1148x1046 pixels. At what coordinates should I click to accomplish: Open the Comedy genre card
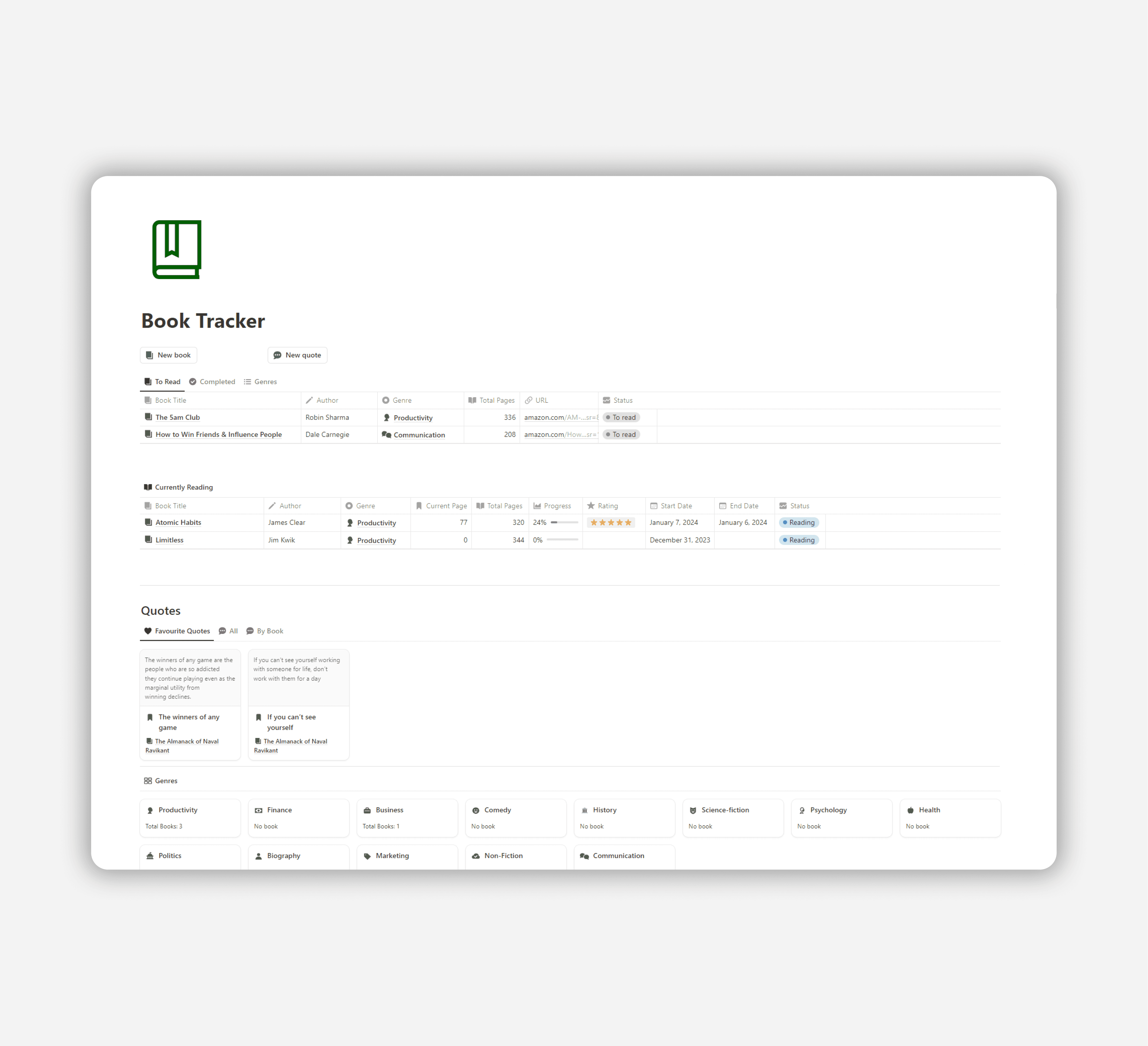516,818
